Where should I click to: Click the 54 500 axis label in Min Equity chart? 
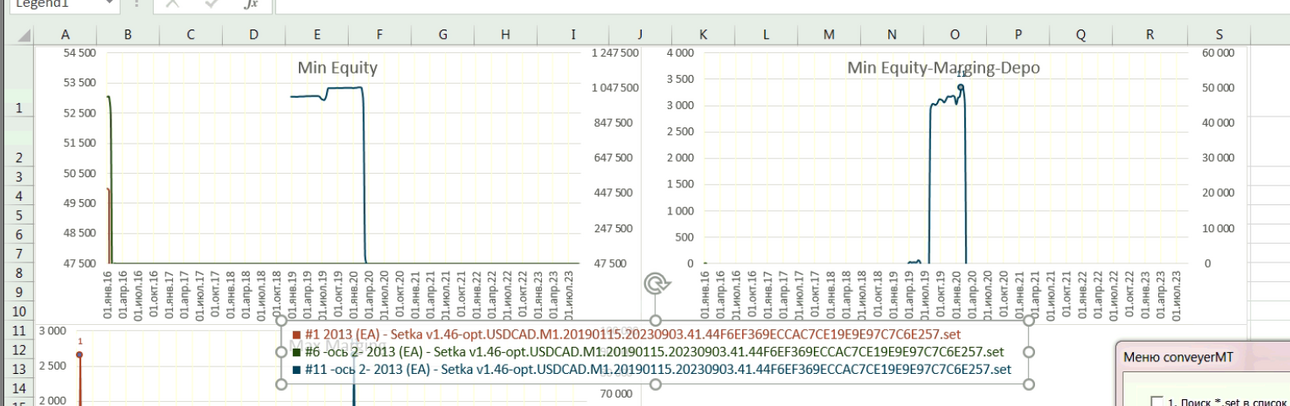click(x=82, y=52)
